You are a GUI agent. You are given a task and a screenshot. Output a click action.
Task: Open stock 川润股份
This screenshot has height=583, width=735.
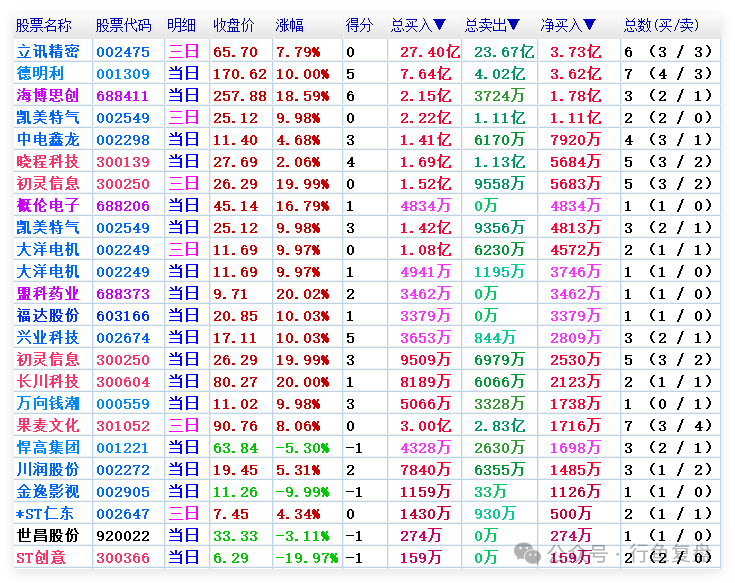tap(48, 470)
